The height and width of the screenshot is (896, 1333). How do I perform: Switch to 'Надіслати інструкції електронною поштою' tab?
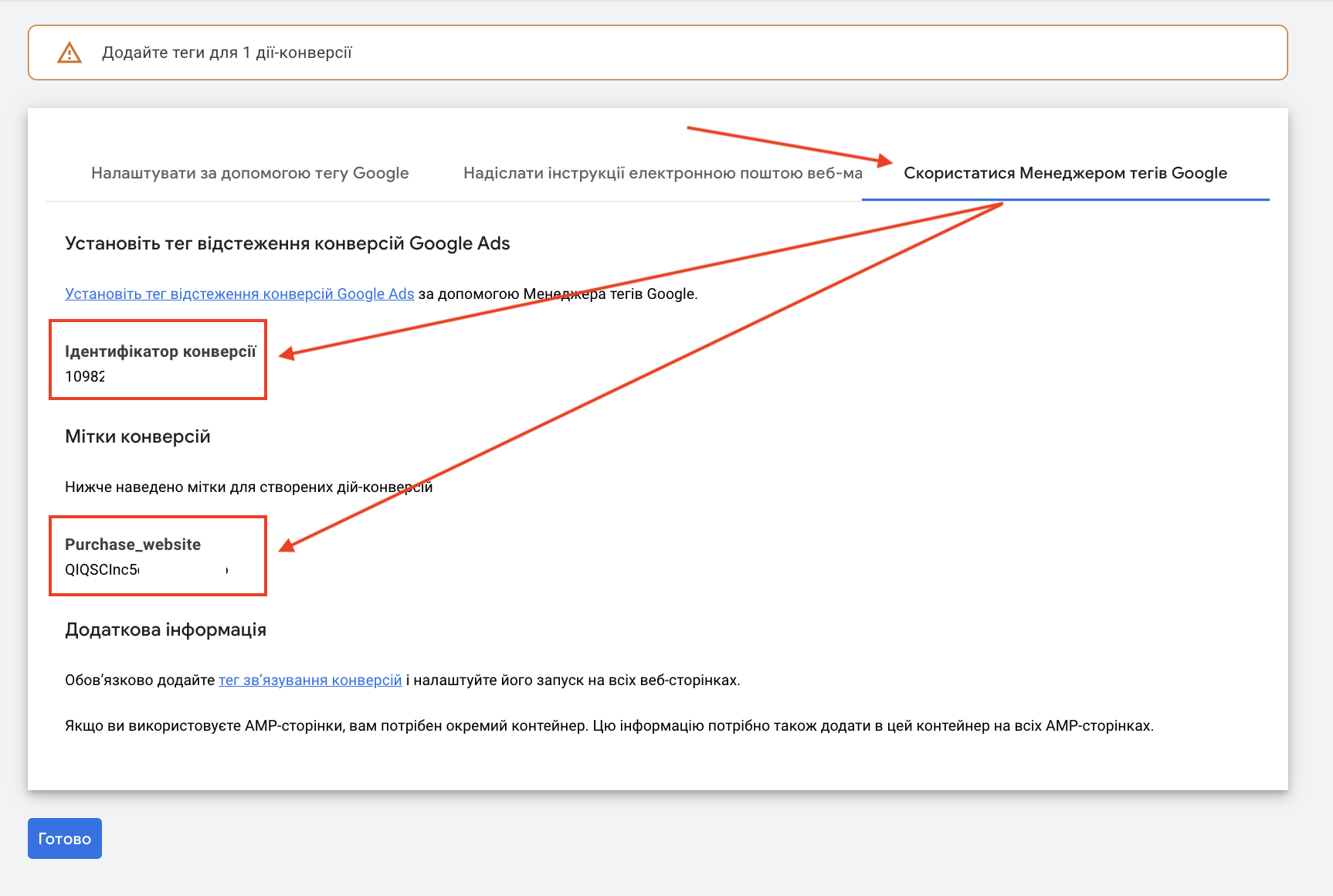663,173
